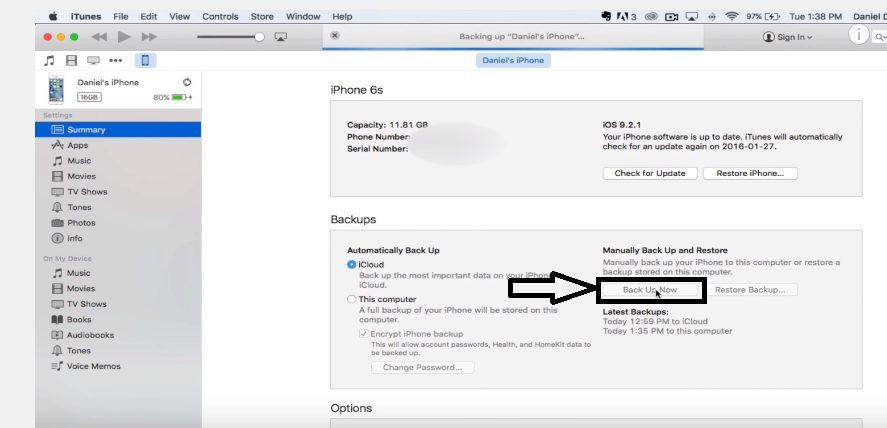Image resolution: width=887 pixels, height=428 pixels.
Task: Click the fast-forward playback button
Action: pos(149,37)
